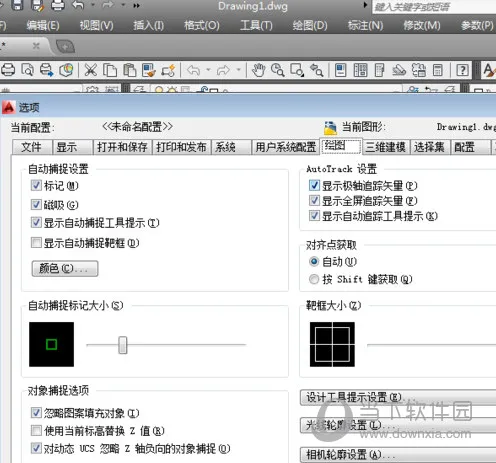Open the 标注(N) menu
The image size is (496, 463).
(x=365, y=25)
